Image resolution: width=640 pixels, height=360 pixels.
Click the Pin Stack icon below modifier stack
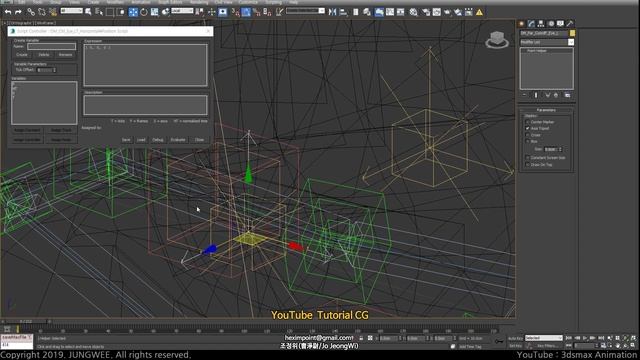coord(524,95)
